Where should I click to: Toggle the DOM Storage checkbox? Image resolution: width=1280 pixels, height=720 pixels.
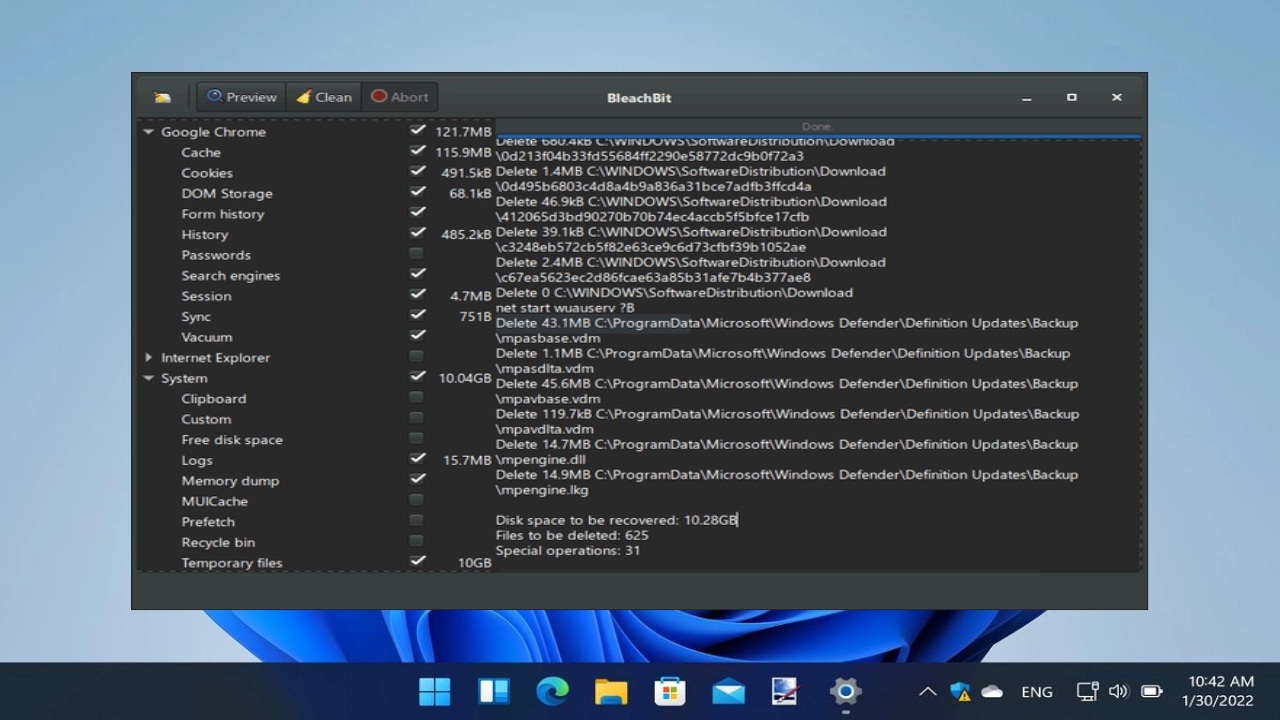(x=417, y=192)
